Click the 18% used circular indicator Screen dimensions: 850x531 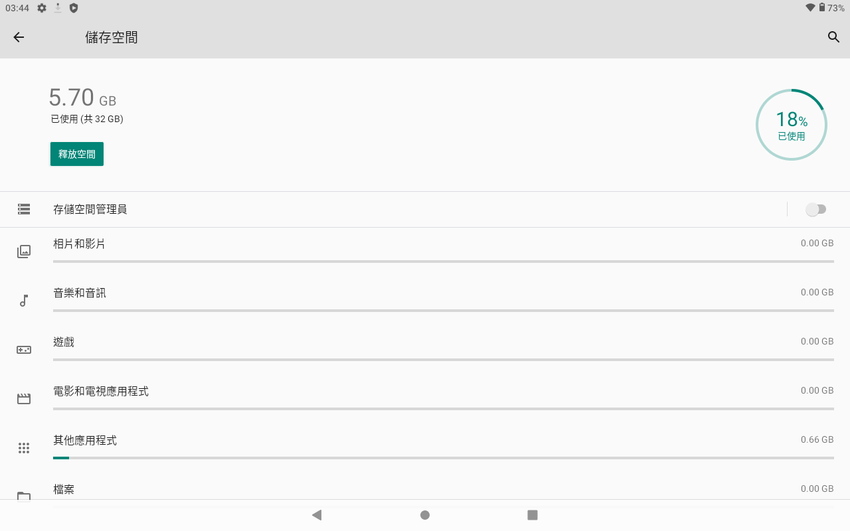[791, 125]
